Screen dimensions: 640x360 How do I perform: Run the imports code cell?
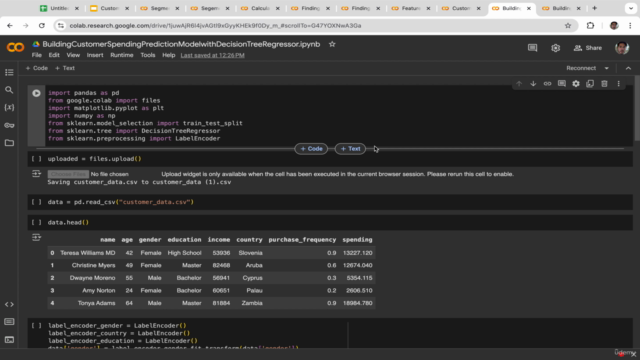tap(36, 93)
